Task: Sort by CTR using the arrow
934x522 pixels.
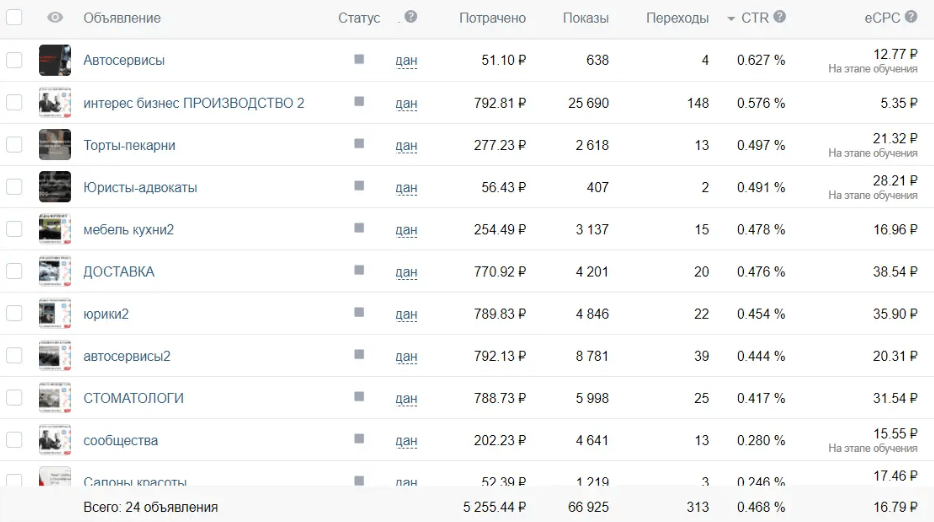Action: 731,19
